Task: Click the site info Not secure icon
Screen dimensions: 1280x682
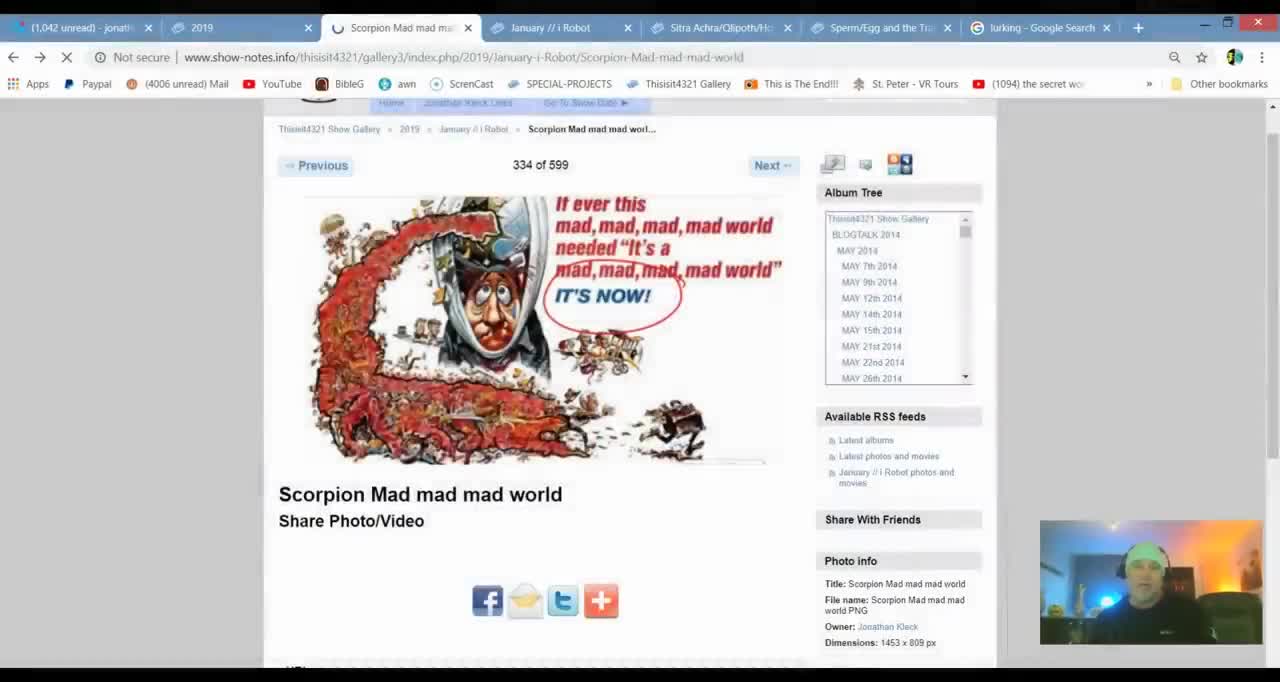Action: [100, 57]
